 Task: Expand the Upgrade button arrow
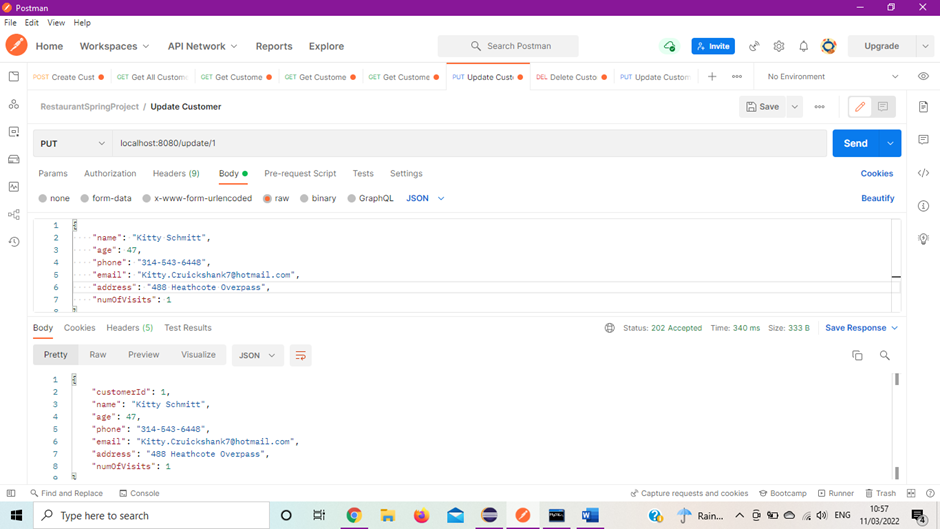(925, 46)
